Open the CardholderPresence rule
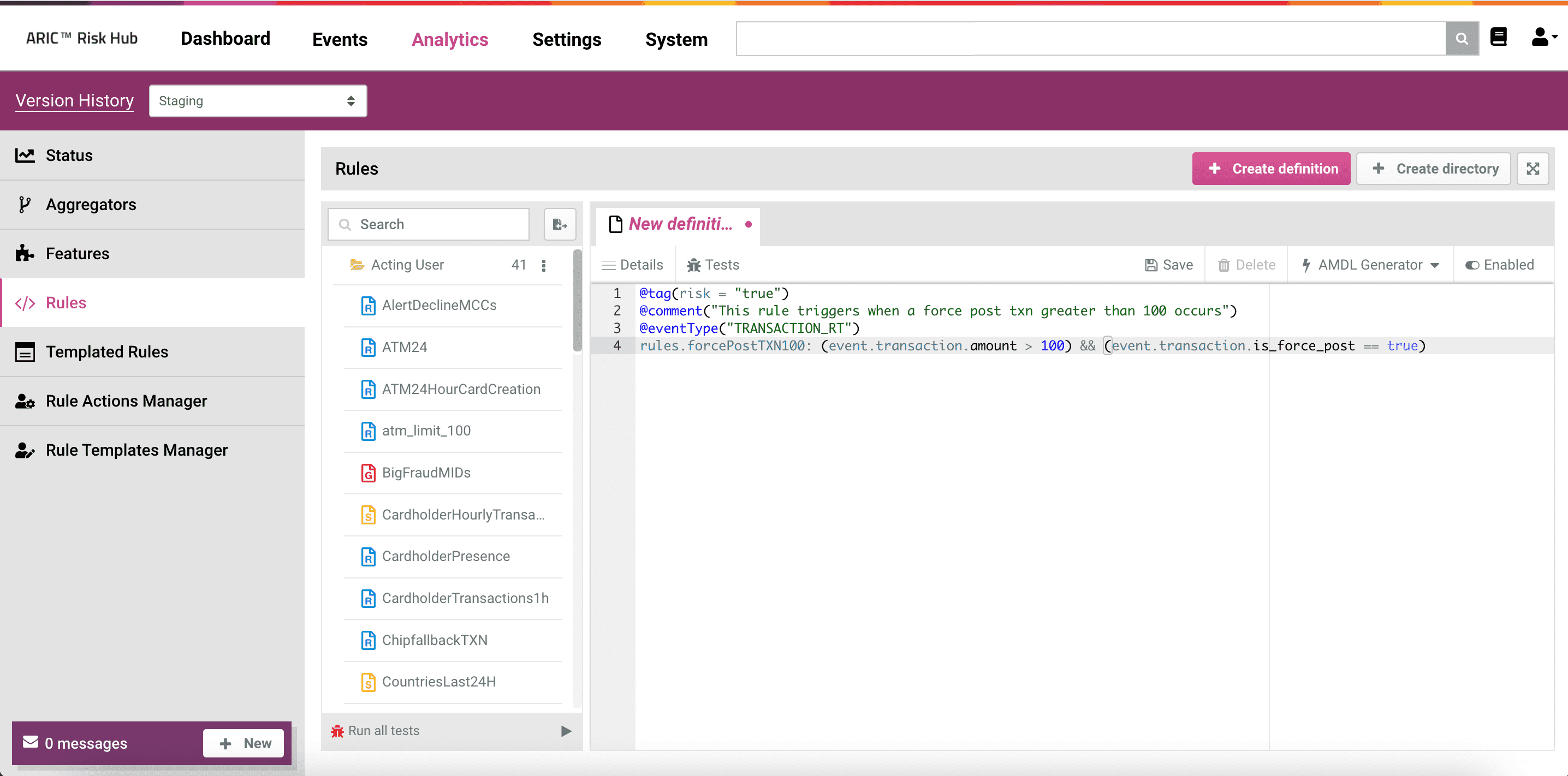1568x776 pixels. [x=453, y=556]
